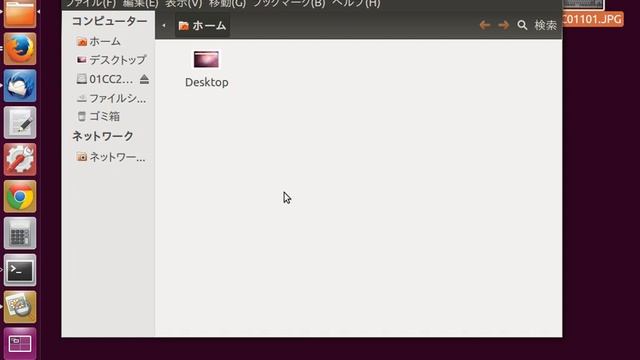
Task: Go forward with the right arrow
Action: (504, 25)
